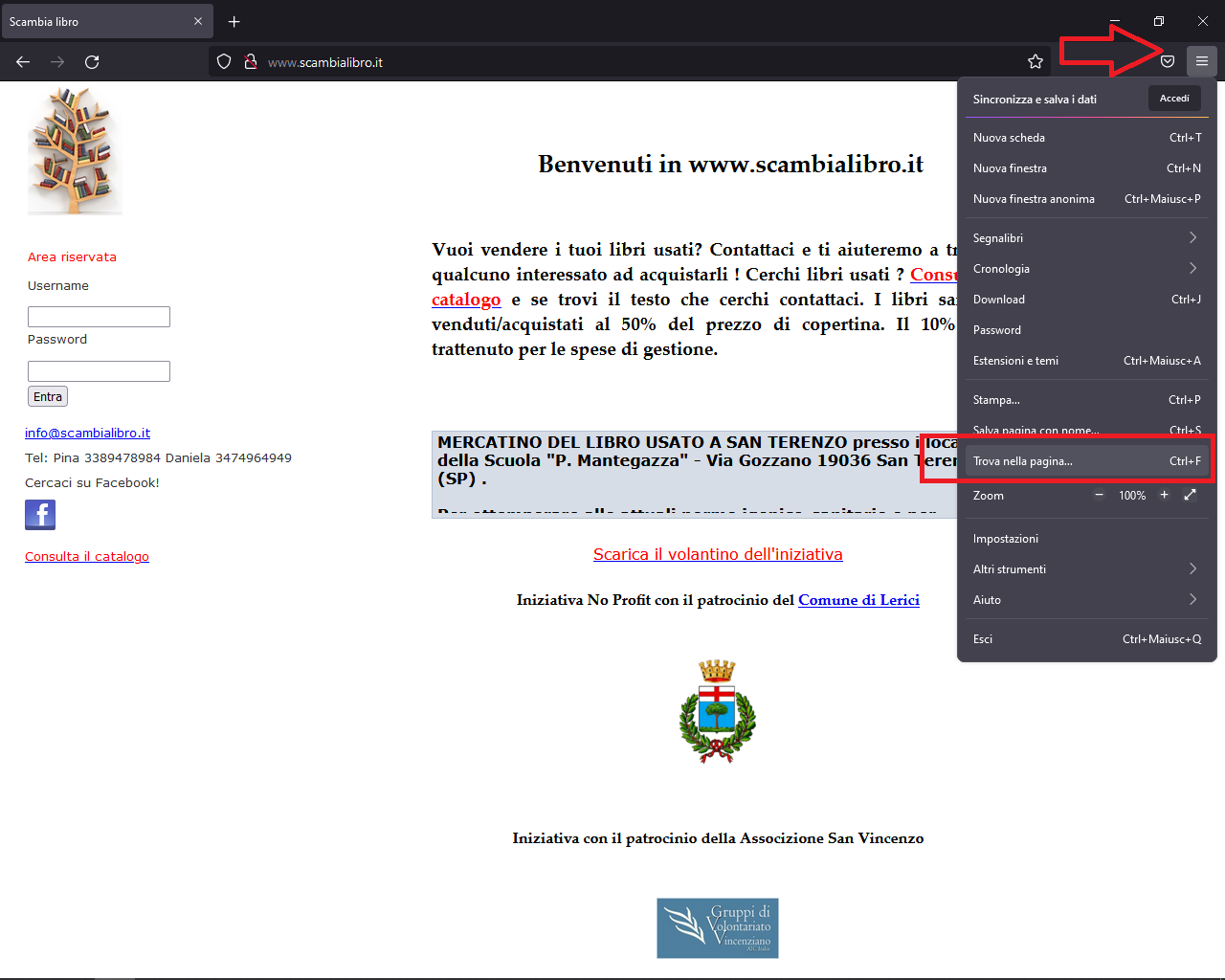Image resolution: width=1225 pixels, height=980 pixels.
Task: Choose Esci to quit Firefox
Action: [1087, 639]
